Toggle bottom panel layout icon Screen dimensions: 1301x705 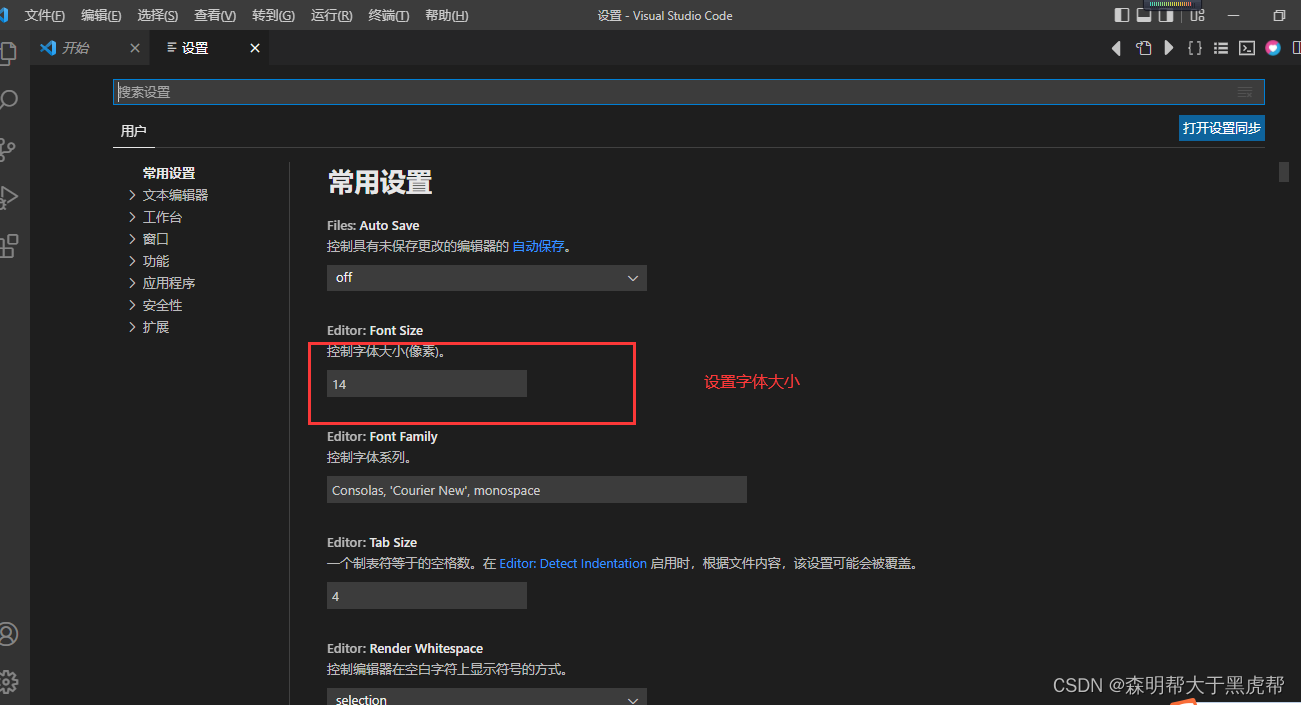point(1144,15)
